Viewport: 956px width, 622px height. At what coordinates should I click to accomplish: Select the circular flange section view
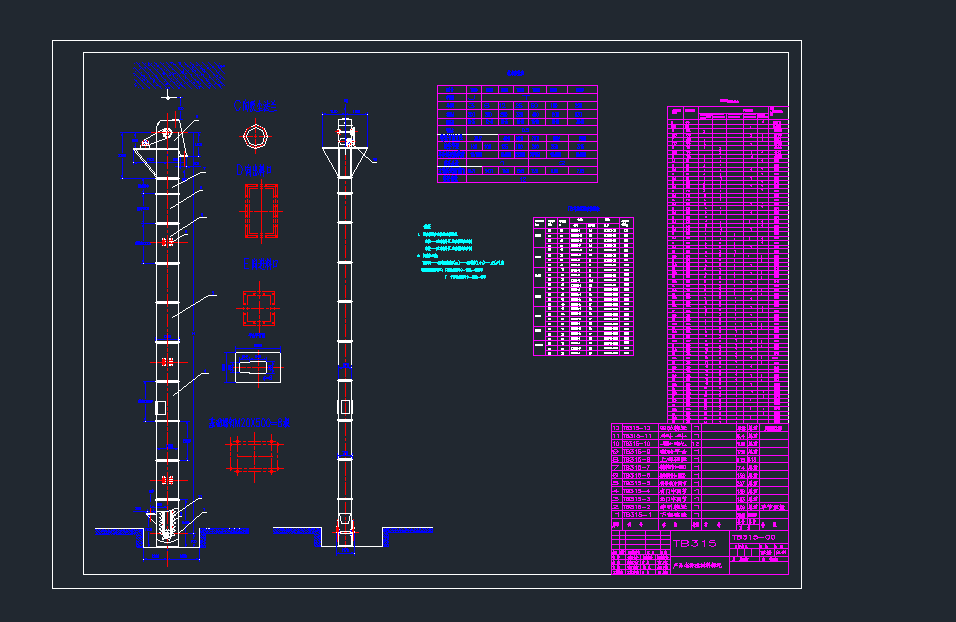[256, 135]
